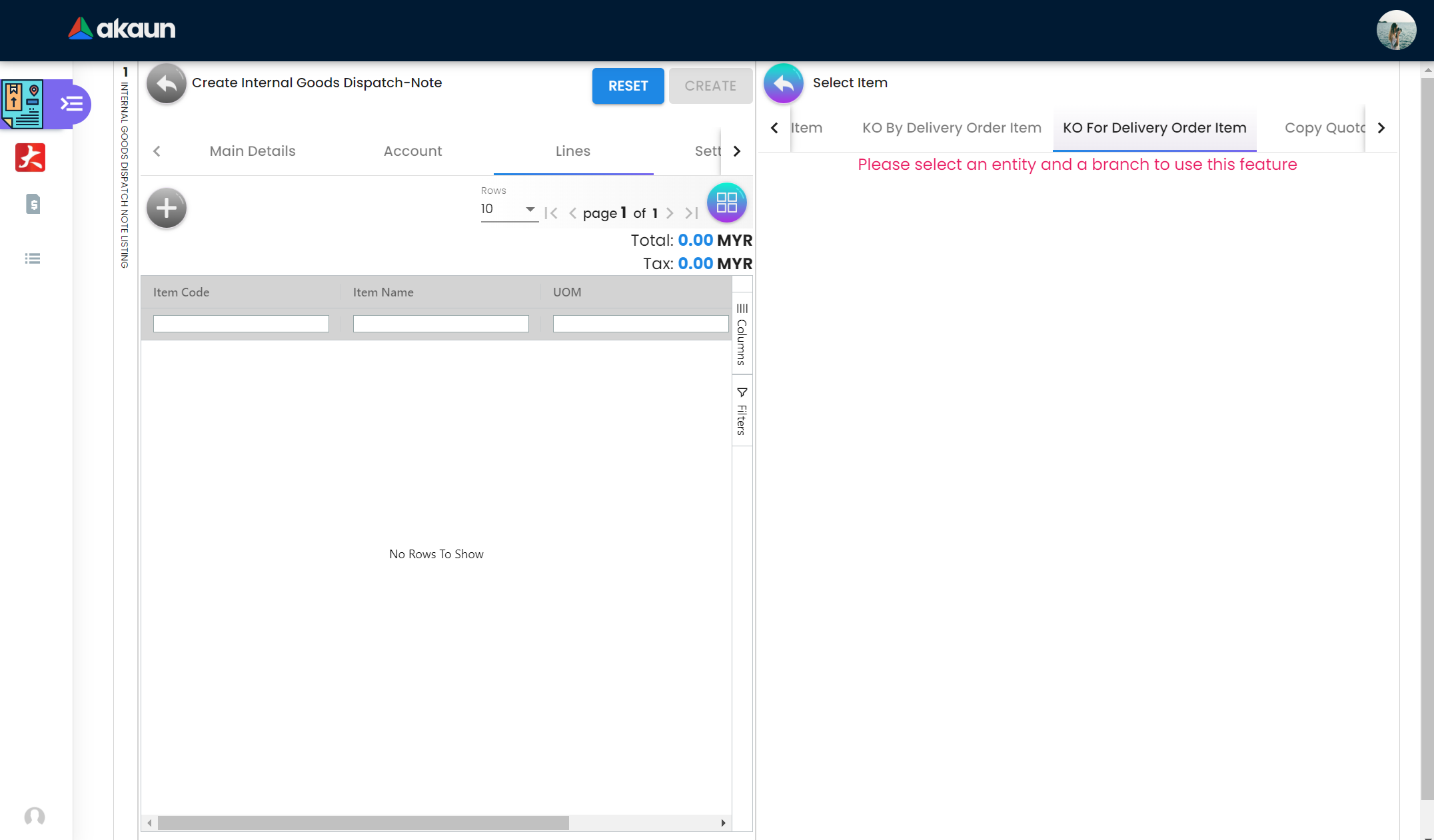Expand the Columns side panel

click(x=742, y=334)
